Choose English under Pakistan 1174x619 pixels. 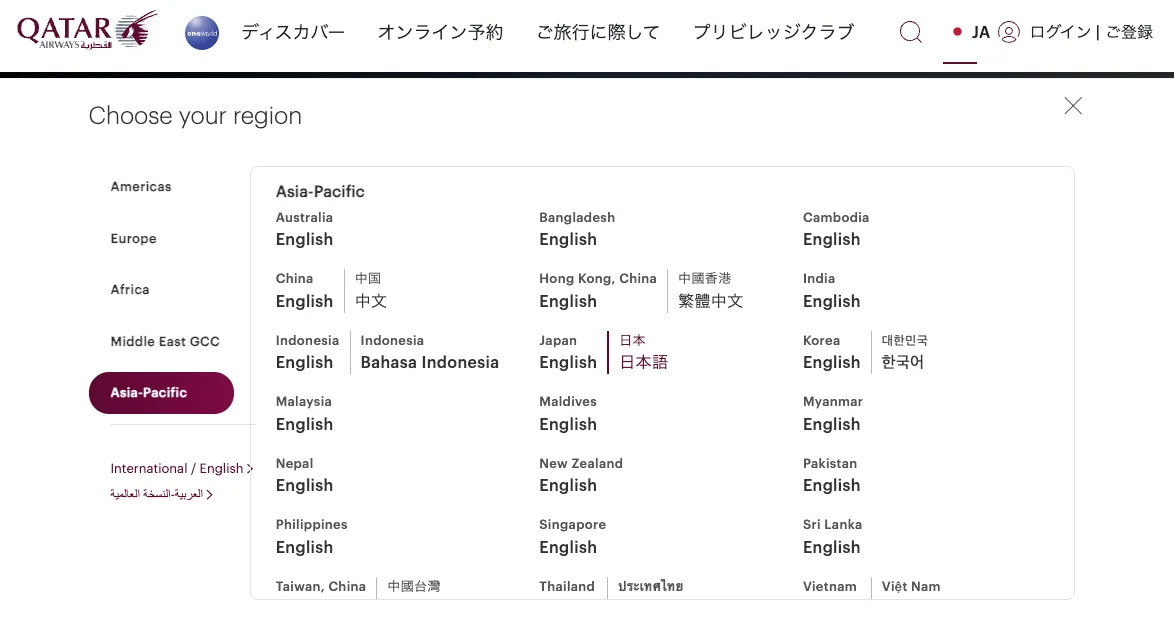point(831,486)
